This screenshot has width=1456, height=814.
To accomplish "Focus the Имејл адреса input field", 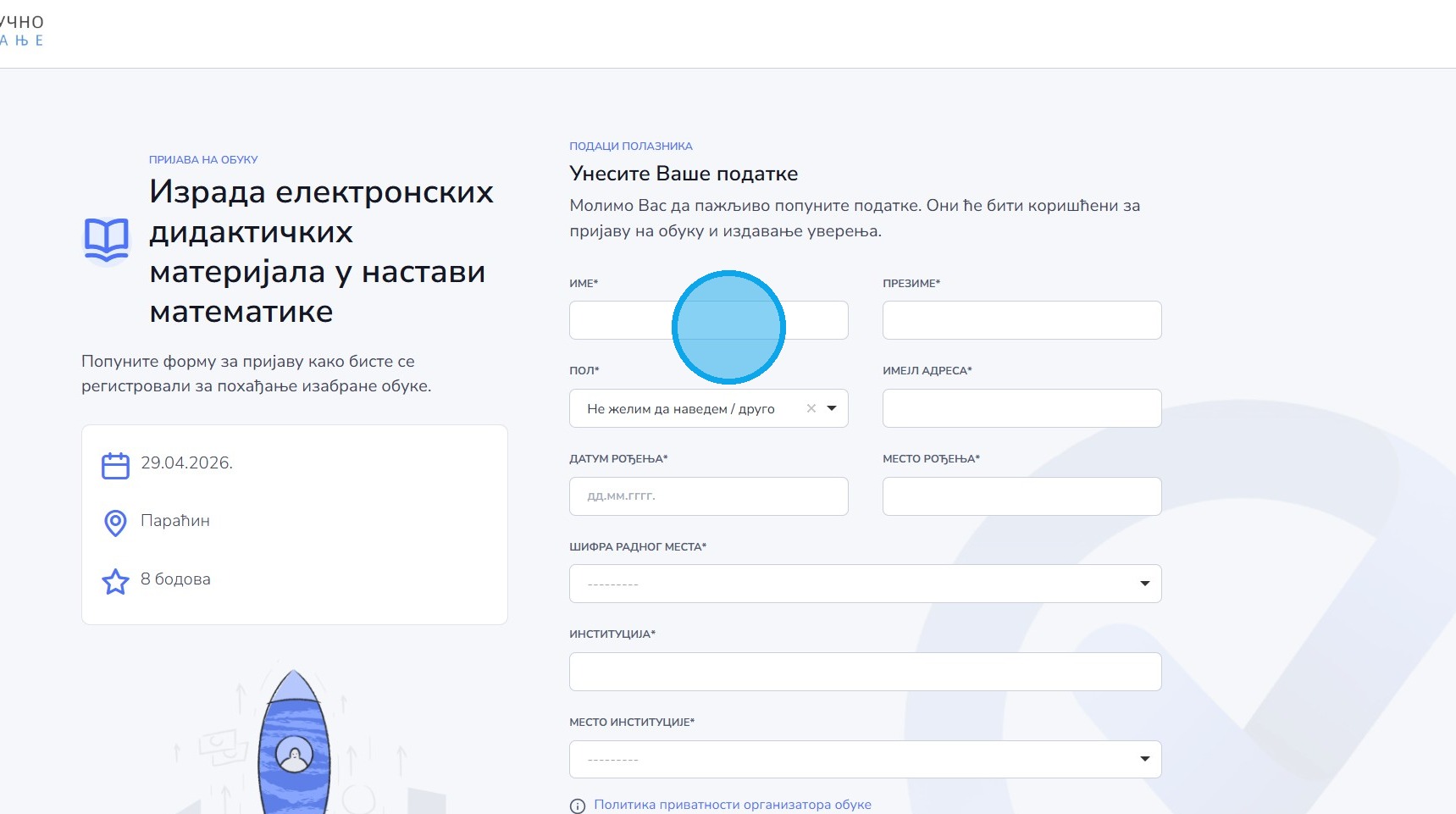I will pyautogui.click(x=1022, y=408).
